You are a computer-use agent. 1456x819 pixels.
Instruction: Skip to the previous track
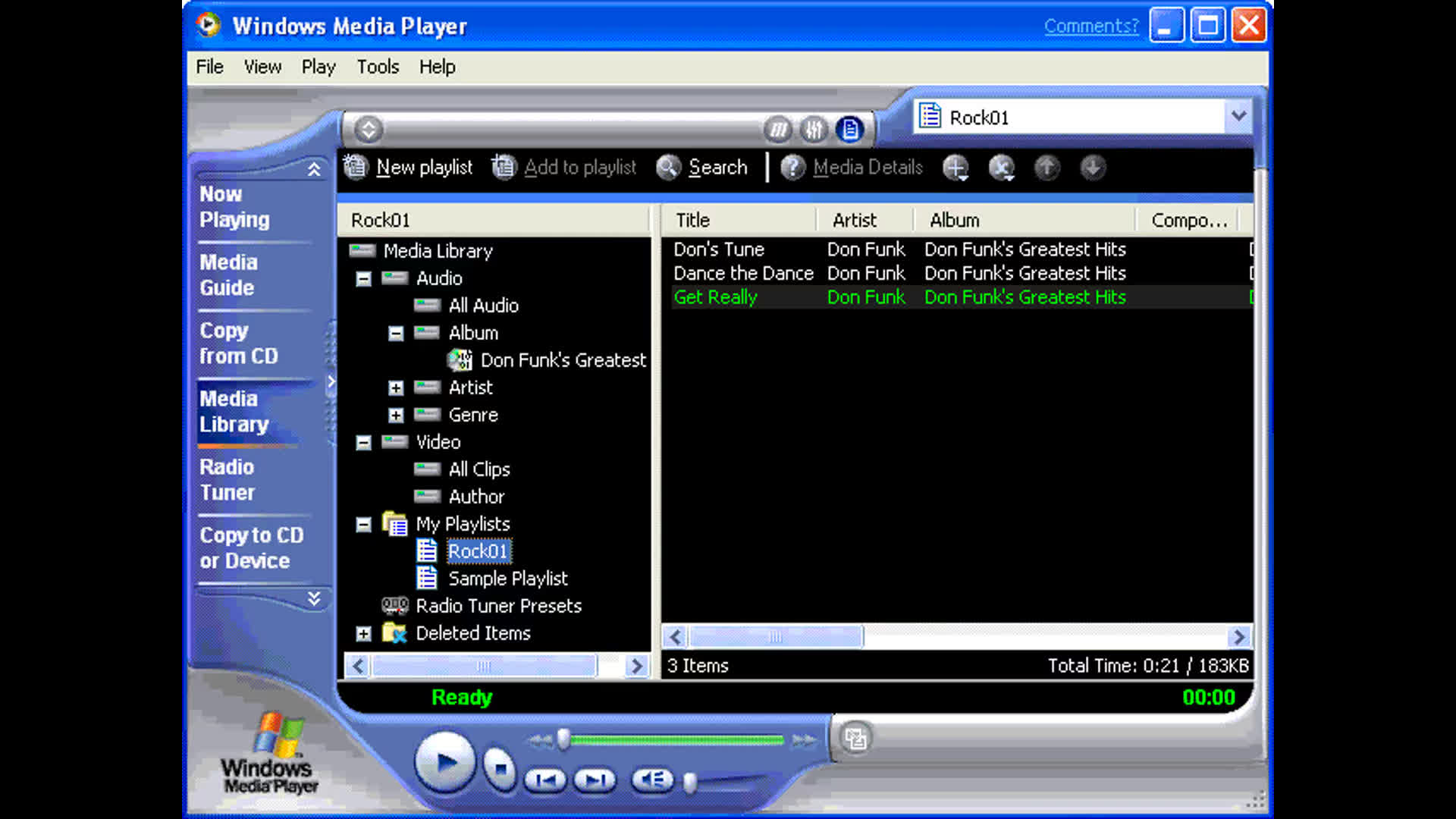[x=545, y=780]
